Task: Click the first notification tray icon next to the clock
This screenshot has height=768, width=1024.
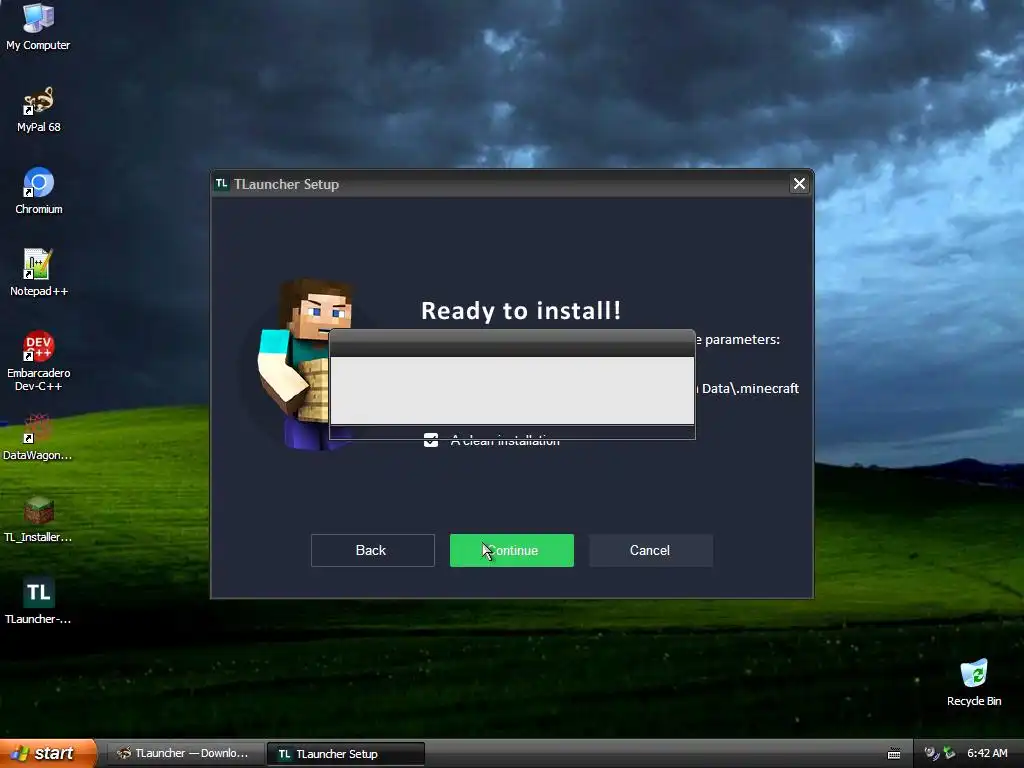Action: [x=931, y=754]
